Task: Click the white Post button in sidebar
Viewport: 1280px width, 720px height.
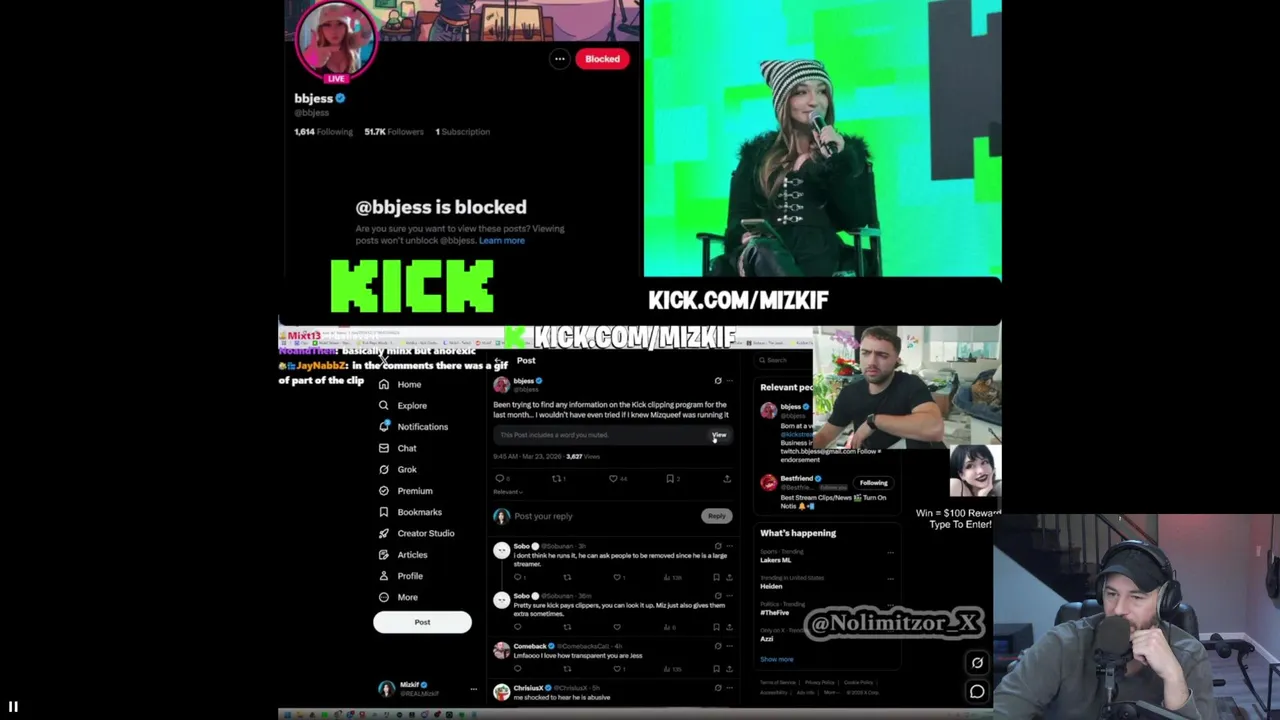Action: (x=422, y=622)
